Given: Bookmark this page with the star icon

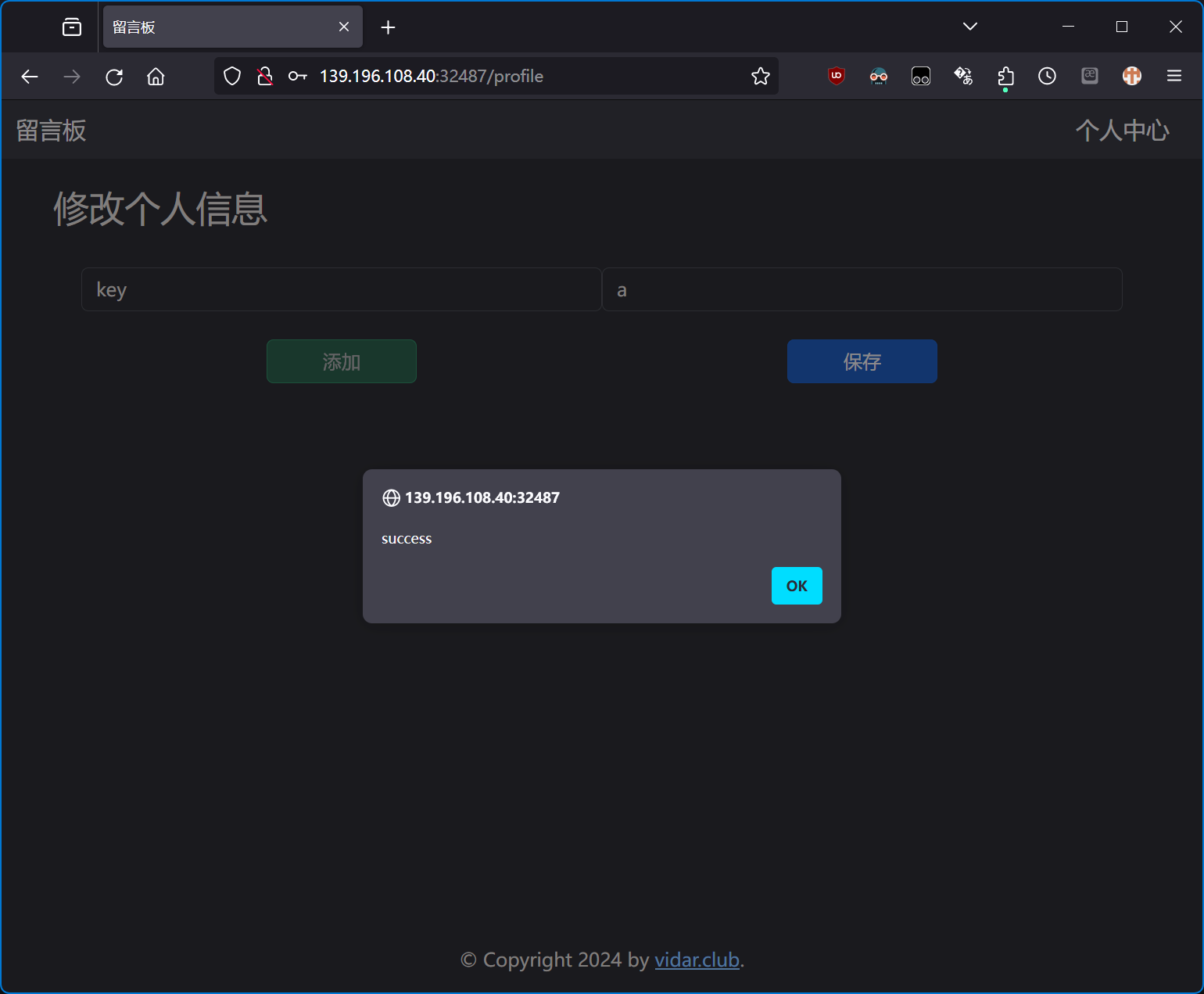Looking at the screenshot, I should point(760,77).
